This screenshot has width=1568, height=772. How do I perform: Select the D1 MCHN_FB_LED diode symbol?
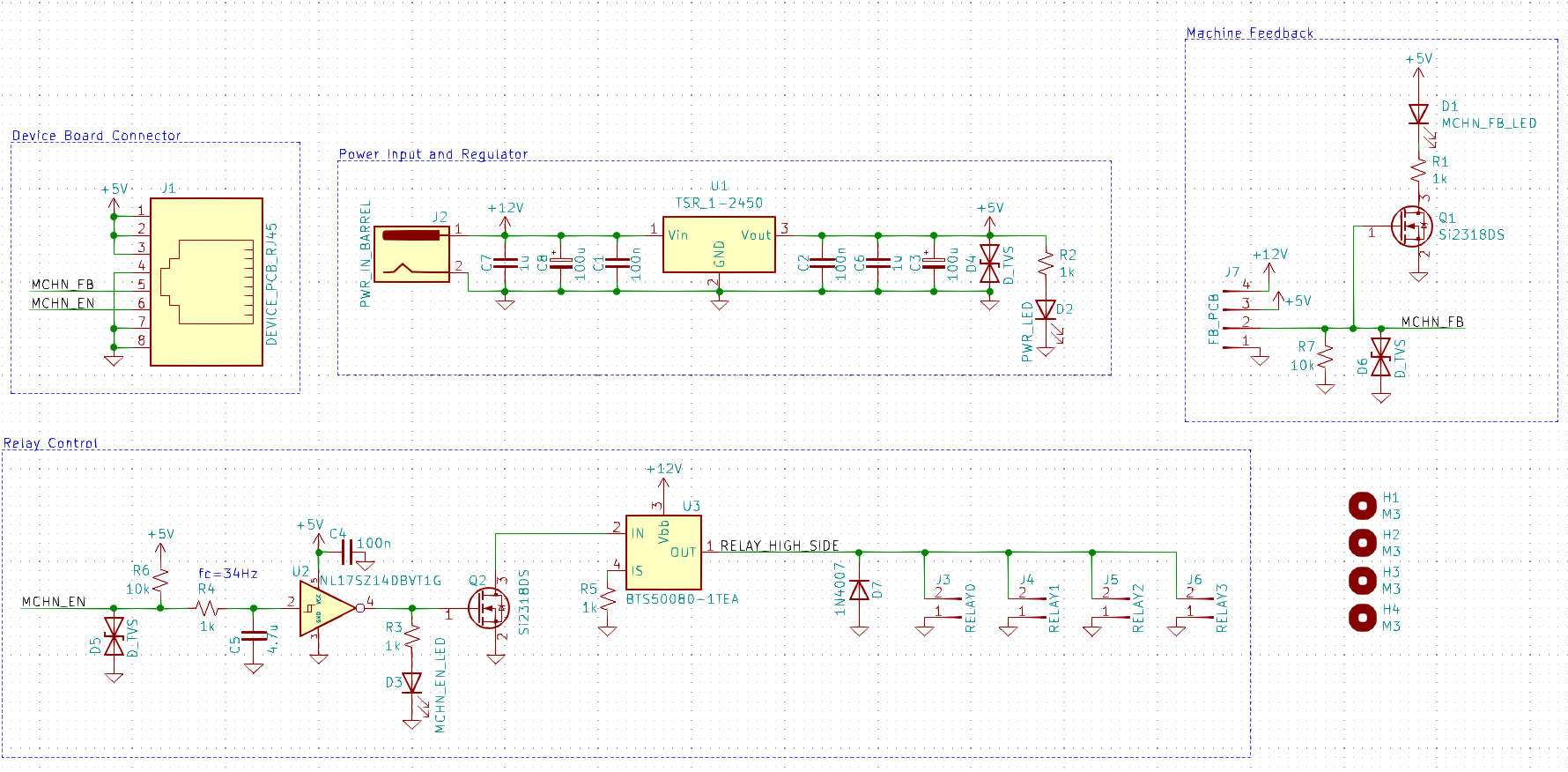1418,115
